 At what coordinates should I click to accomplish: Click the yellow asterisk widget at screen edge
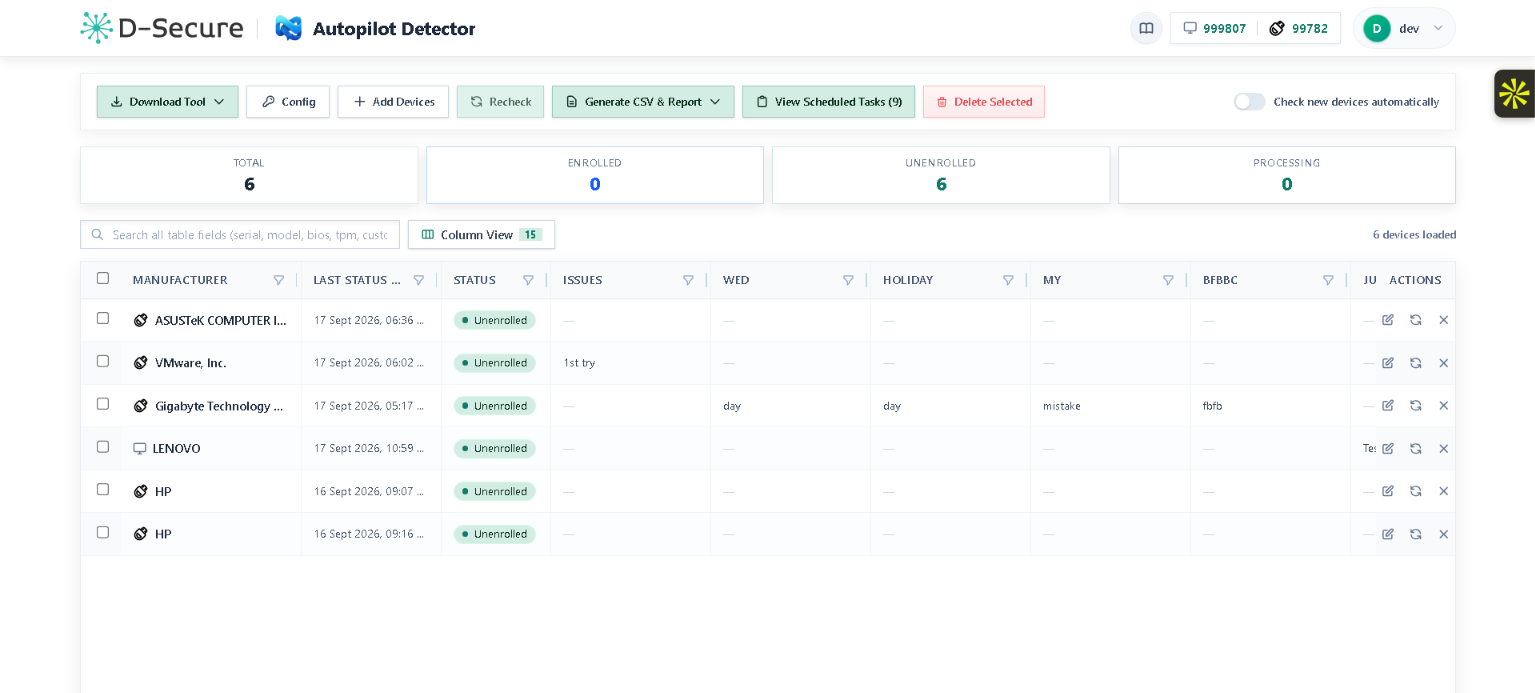[x=1514, y=94]
